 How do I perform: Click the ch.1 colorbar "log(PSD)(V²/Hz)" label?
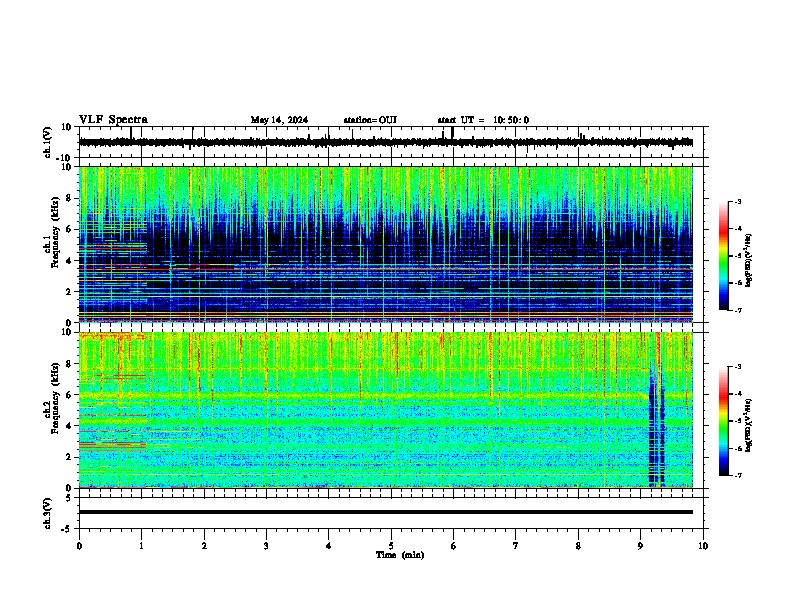tap(749, 260)
